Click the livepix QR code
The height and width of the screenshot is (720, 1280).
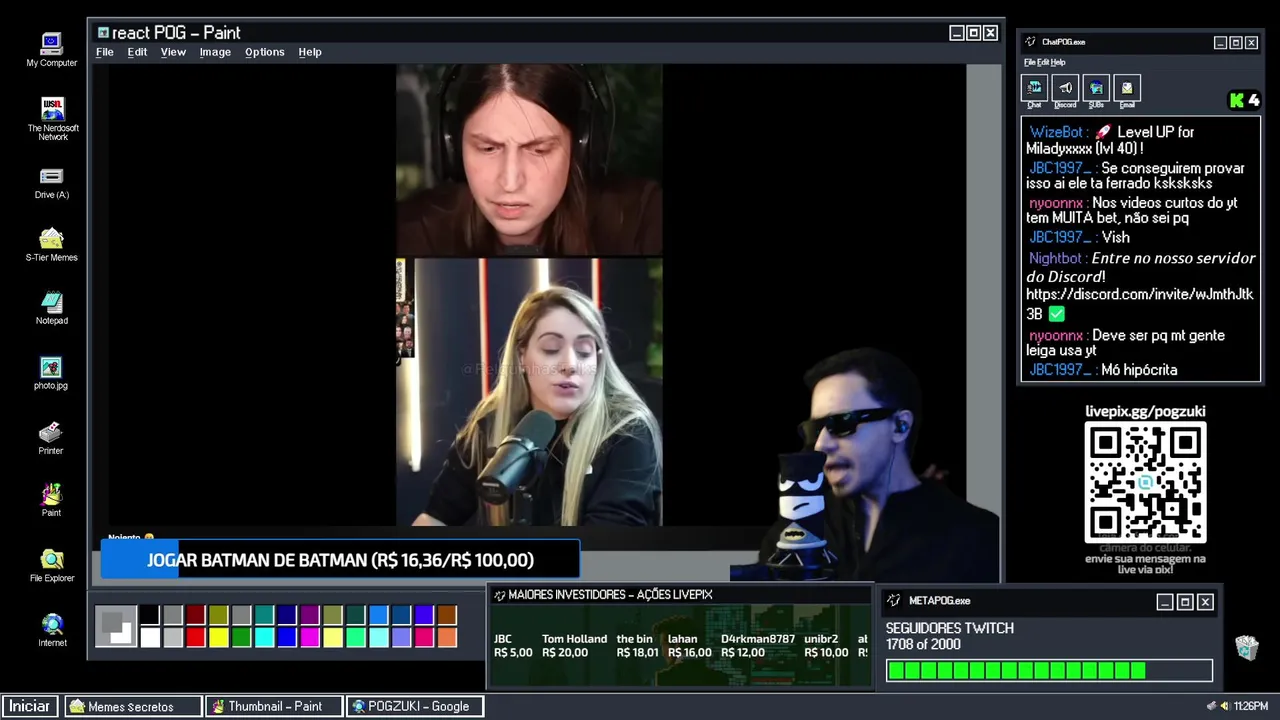tap(1145, 483)
